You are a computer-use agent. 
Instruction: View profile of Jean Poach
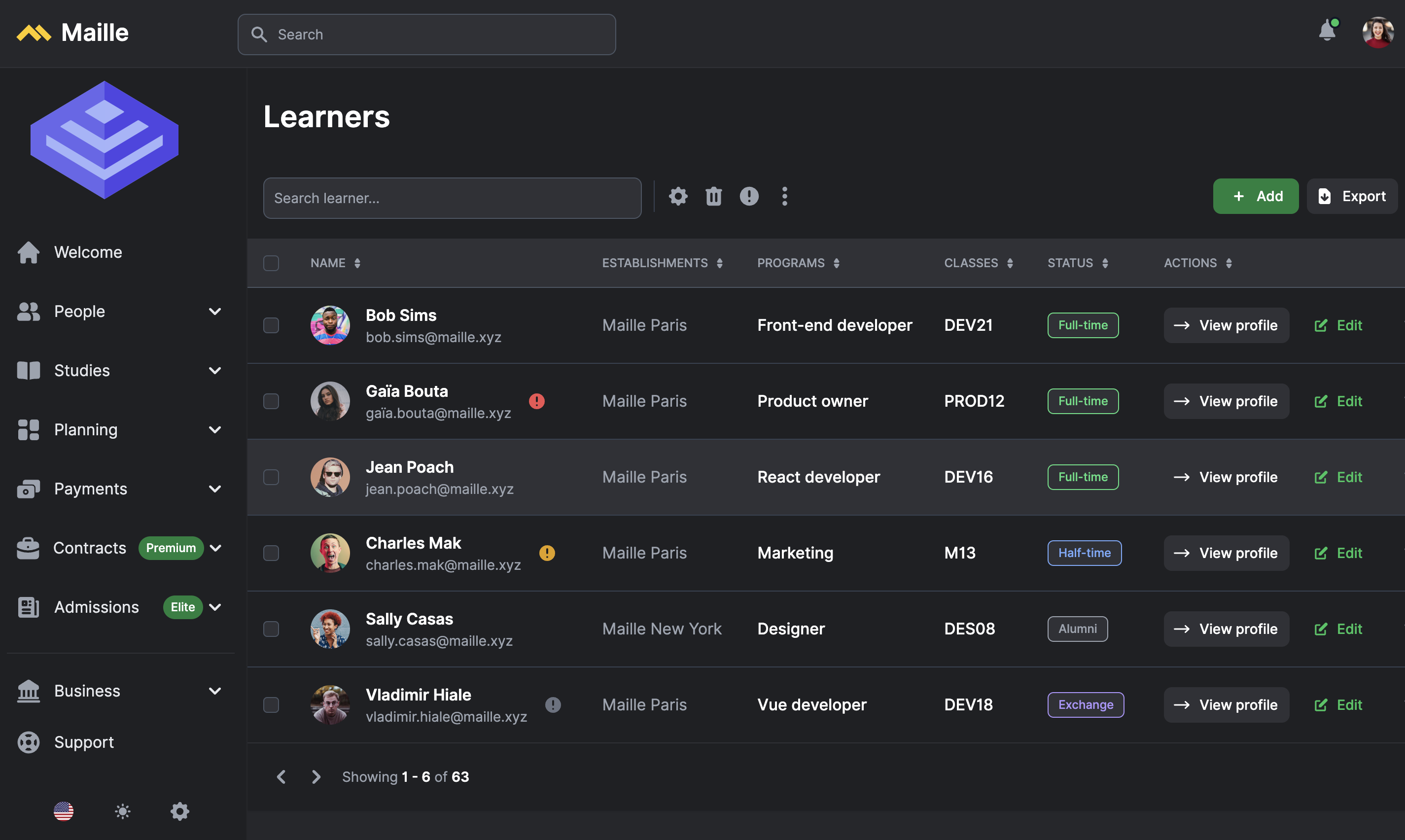pos(1226,477)
